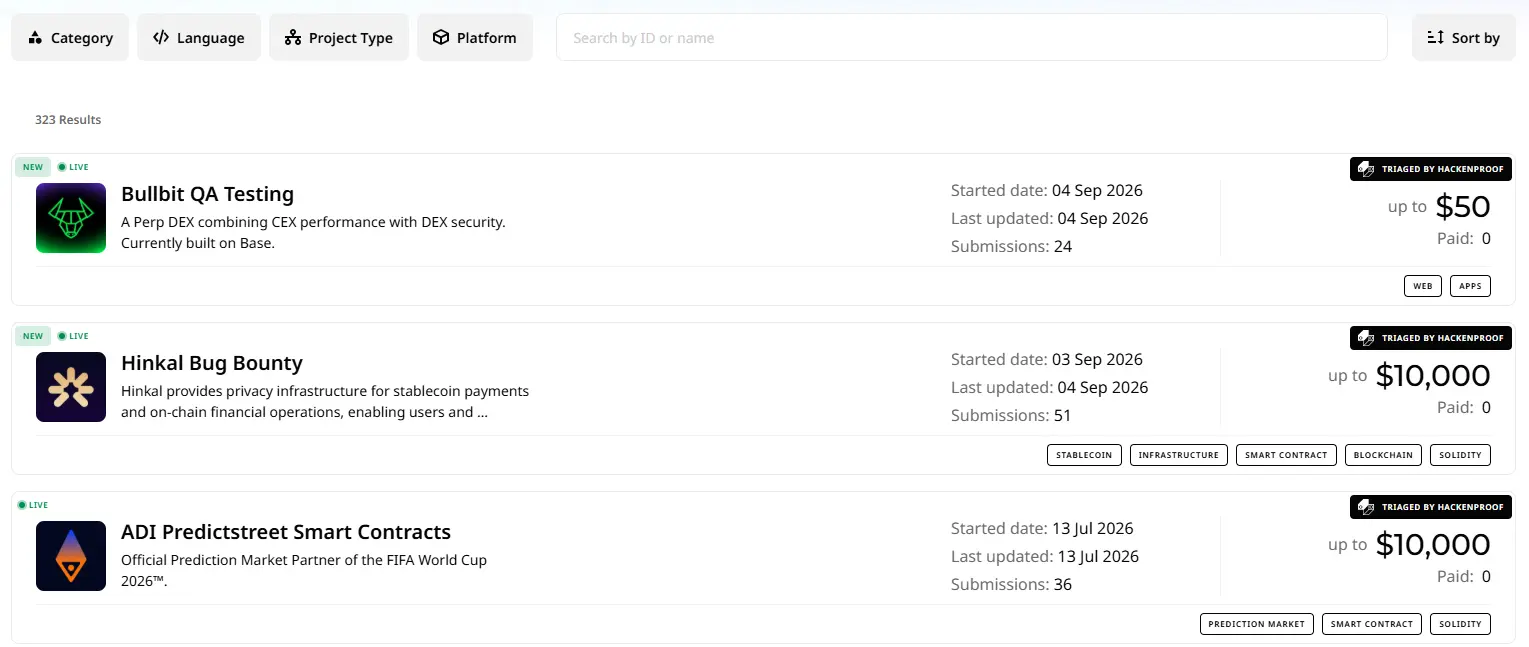Click Started date 13 Jul 2026

[1042, 528]
